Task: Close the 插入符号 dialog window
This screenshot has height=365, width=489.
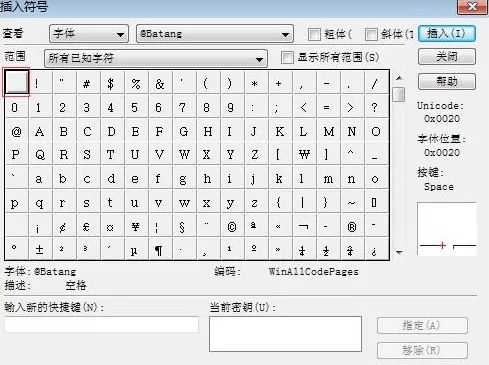Action: tap(472, 6)
